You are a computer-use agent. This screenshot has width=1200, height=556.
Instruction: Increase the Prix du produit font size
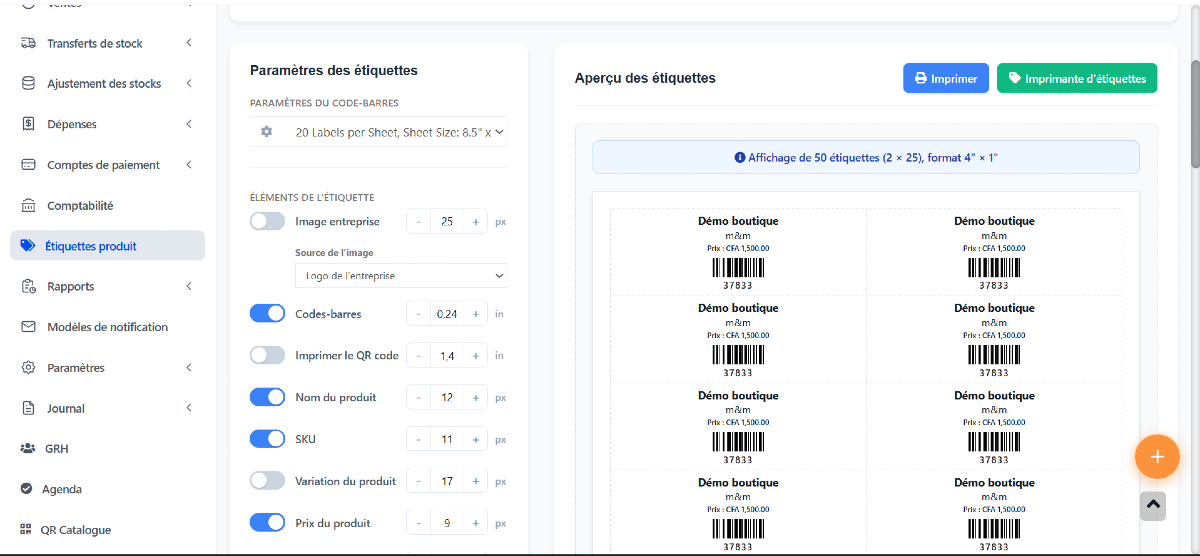pos(476,523)
